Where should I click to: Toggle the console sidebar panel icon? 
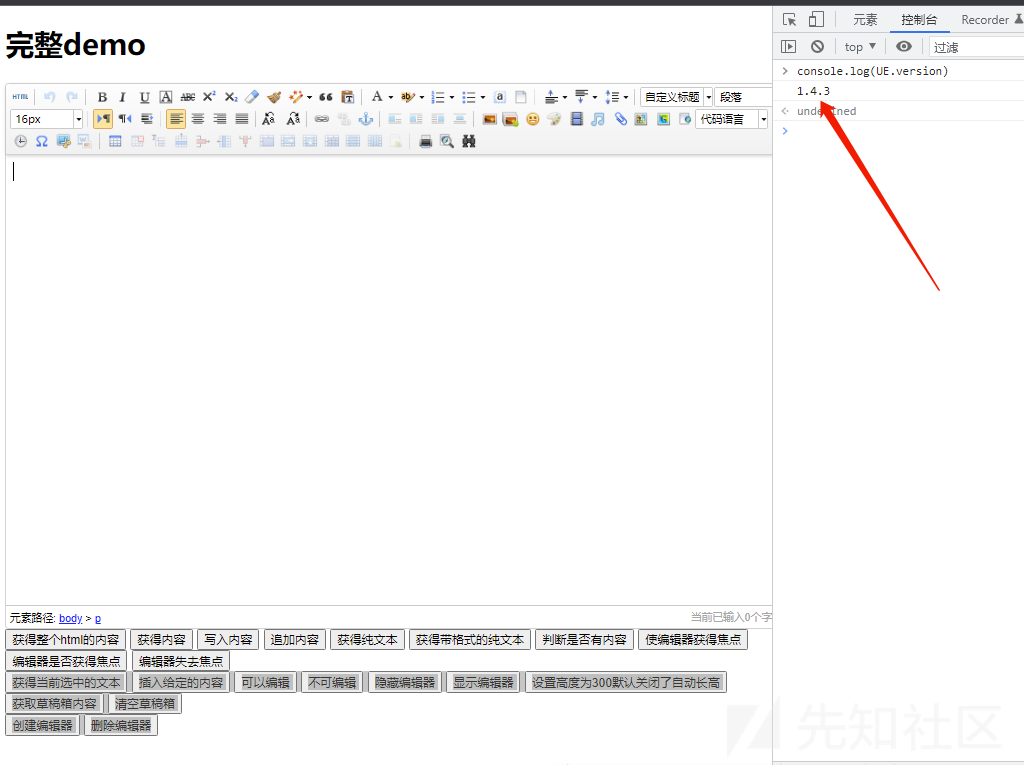click(x=788, y=46)
